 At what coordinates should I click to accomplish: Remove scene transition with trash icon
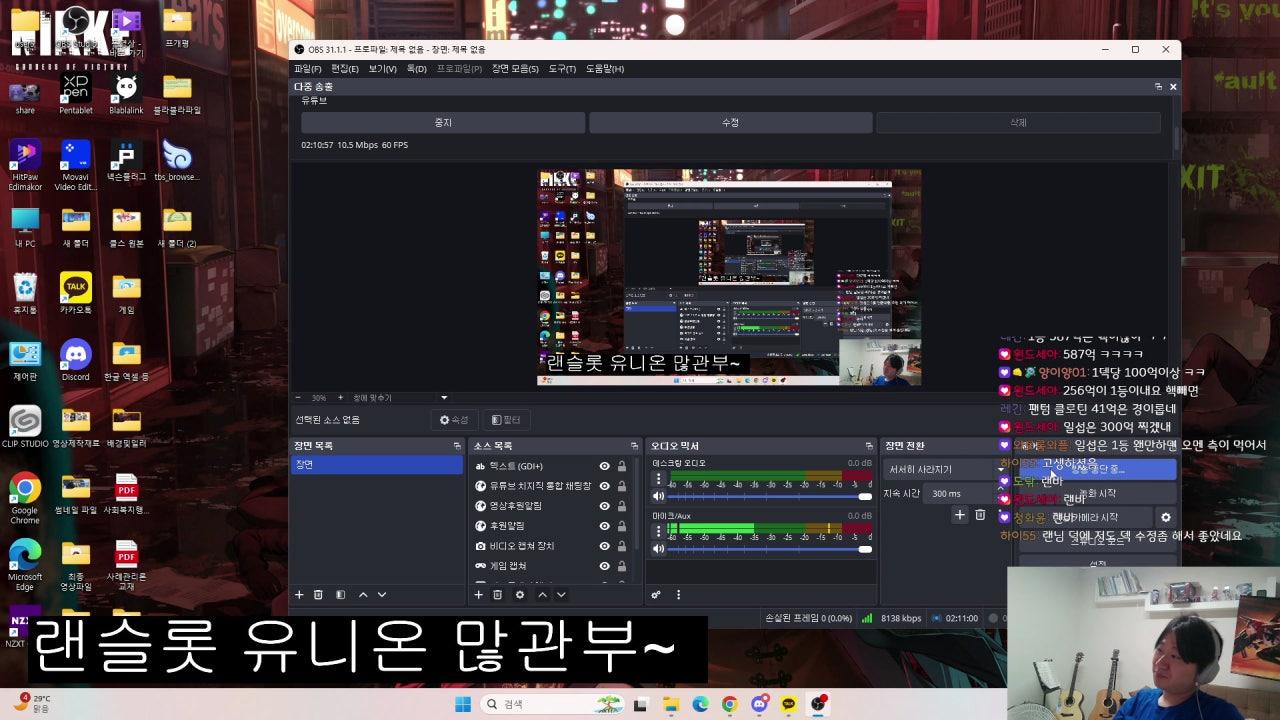click(x=980, y=515)
